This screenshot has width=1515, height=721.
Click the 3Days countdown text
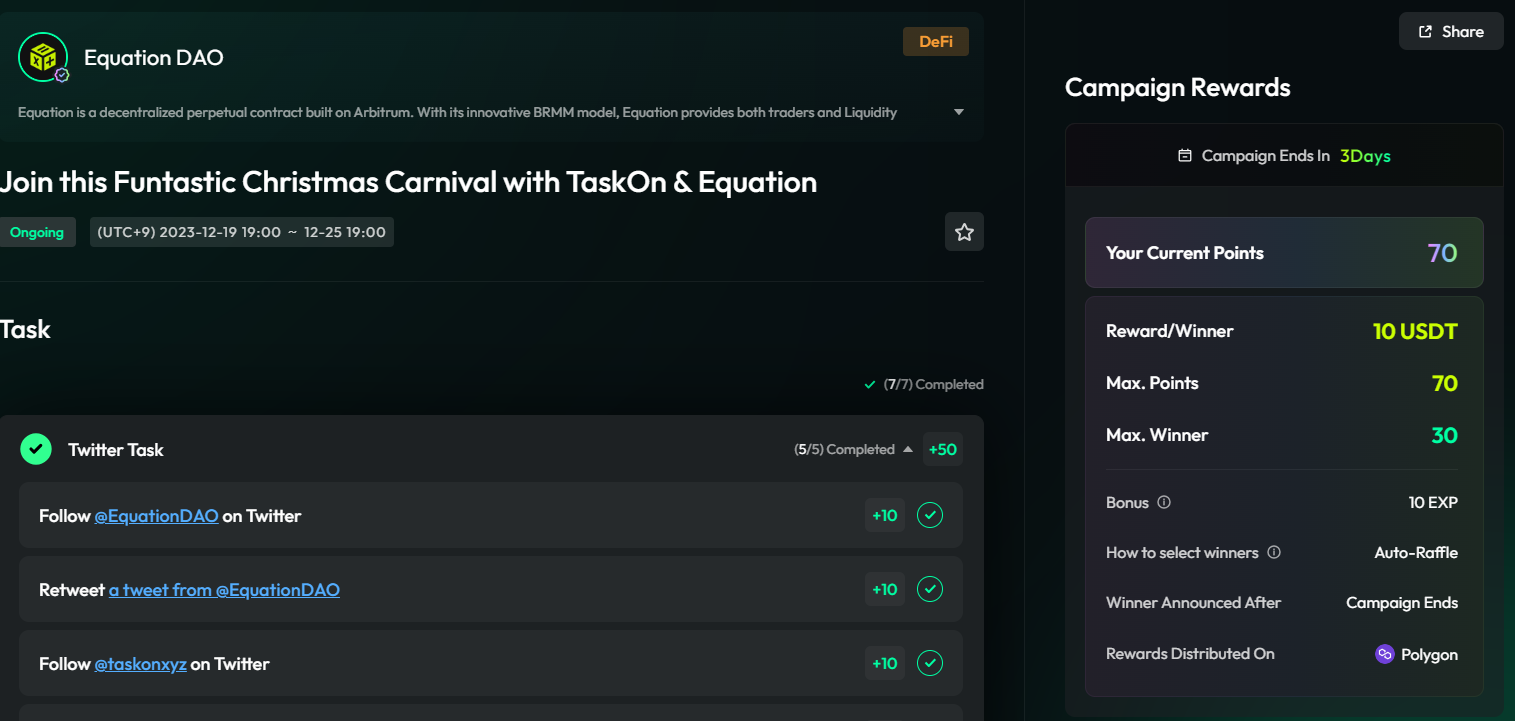tap(1365, 156)
